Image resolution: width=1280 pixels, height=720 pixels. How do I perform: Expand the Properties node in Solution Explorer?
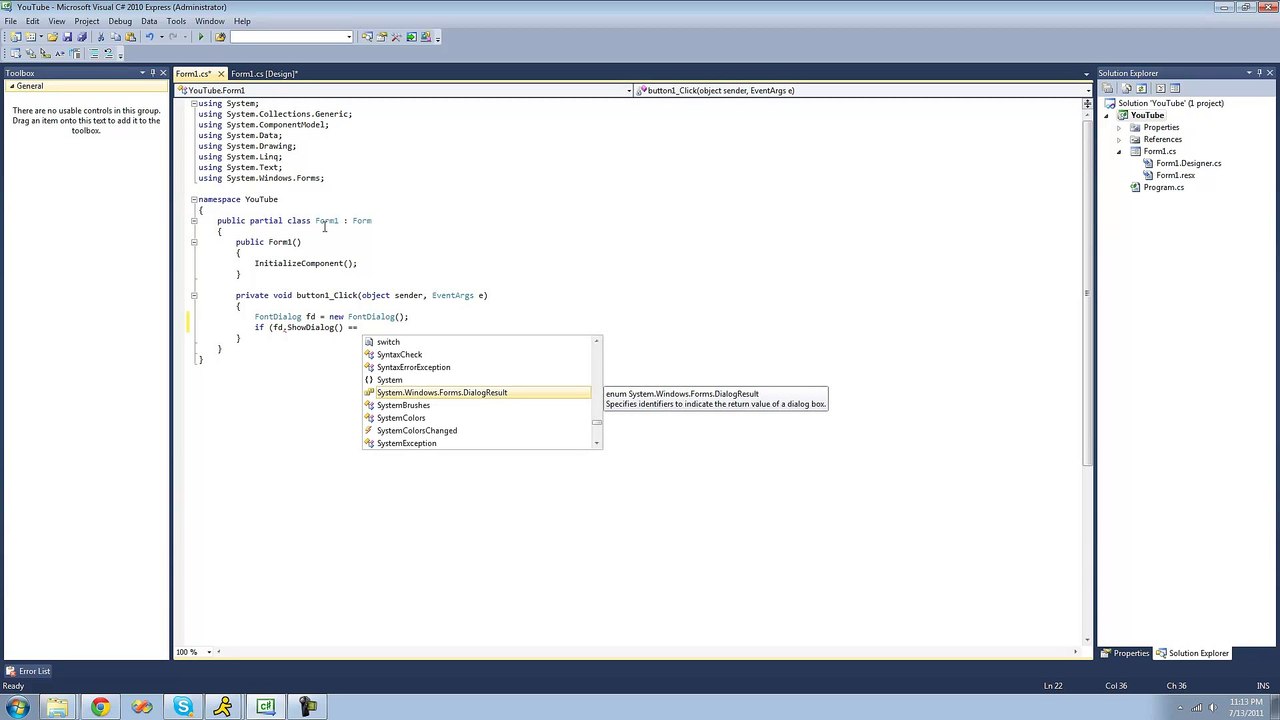click(1119, 127)
